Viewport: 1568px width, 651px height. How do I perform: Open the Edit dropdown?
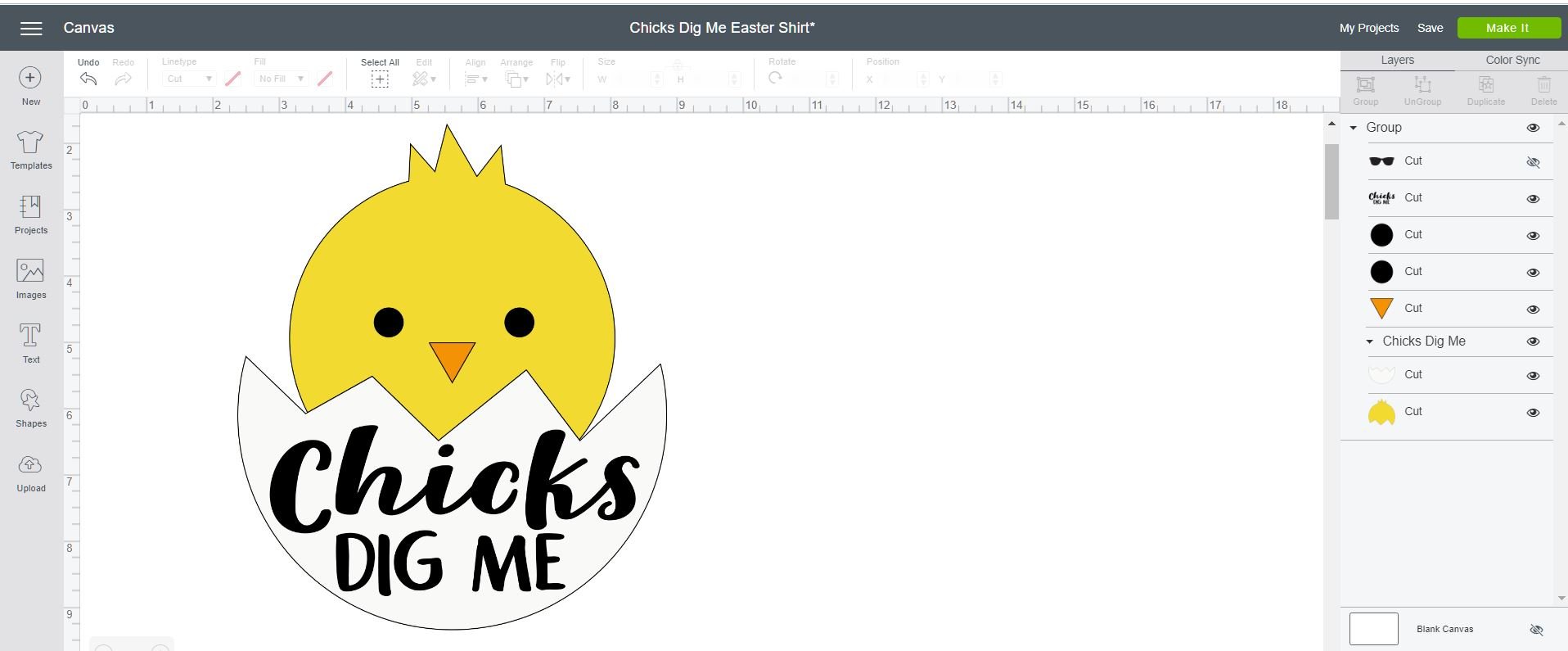[424, 79]
